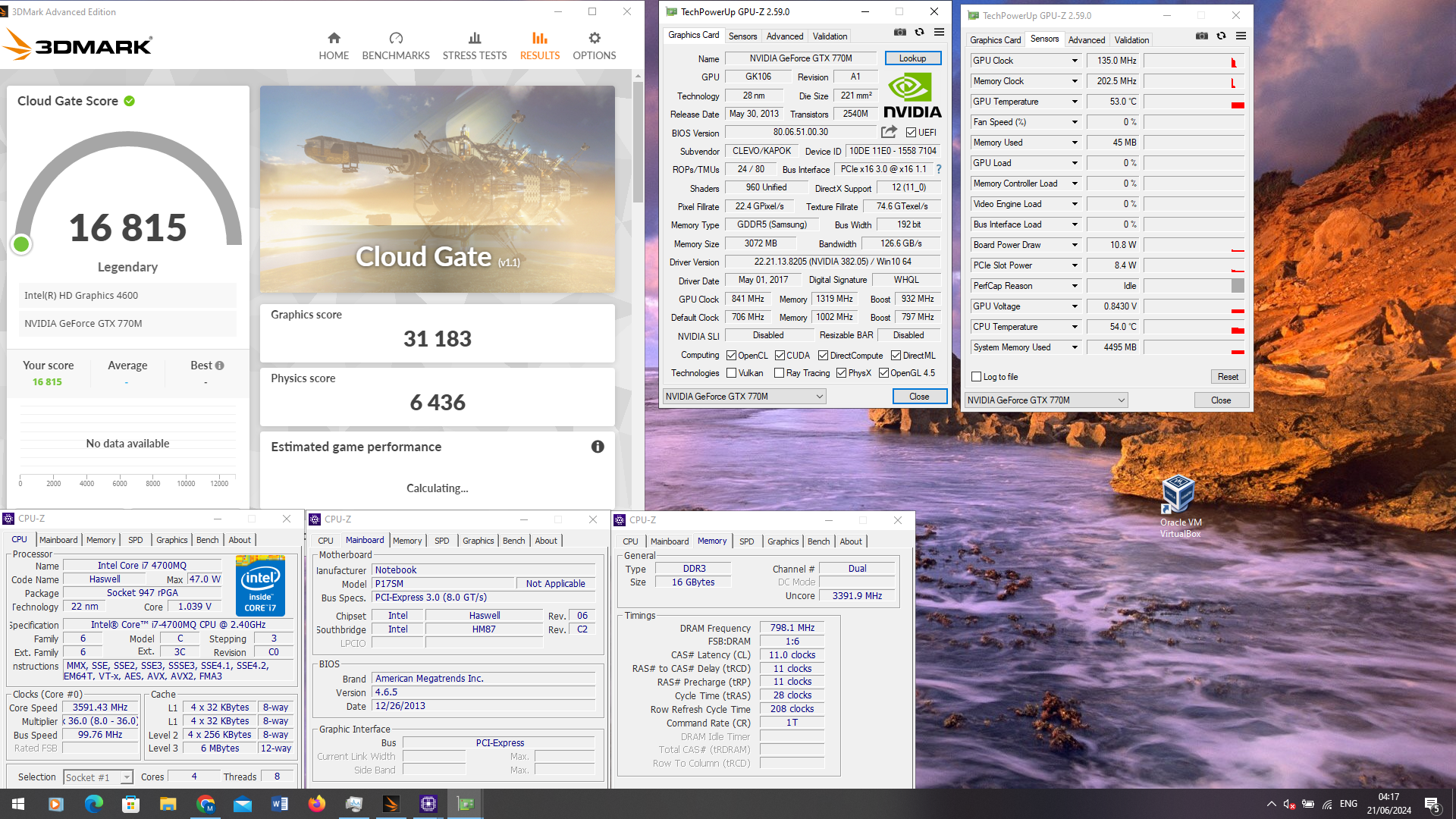The image size is (1456, 819).
Task: Launch Microsoft Edge from the taskbar
Action: pos(93,804)
